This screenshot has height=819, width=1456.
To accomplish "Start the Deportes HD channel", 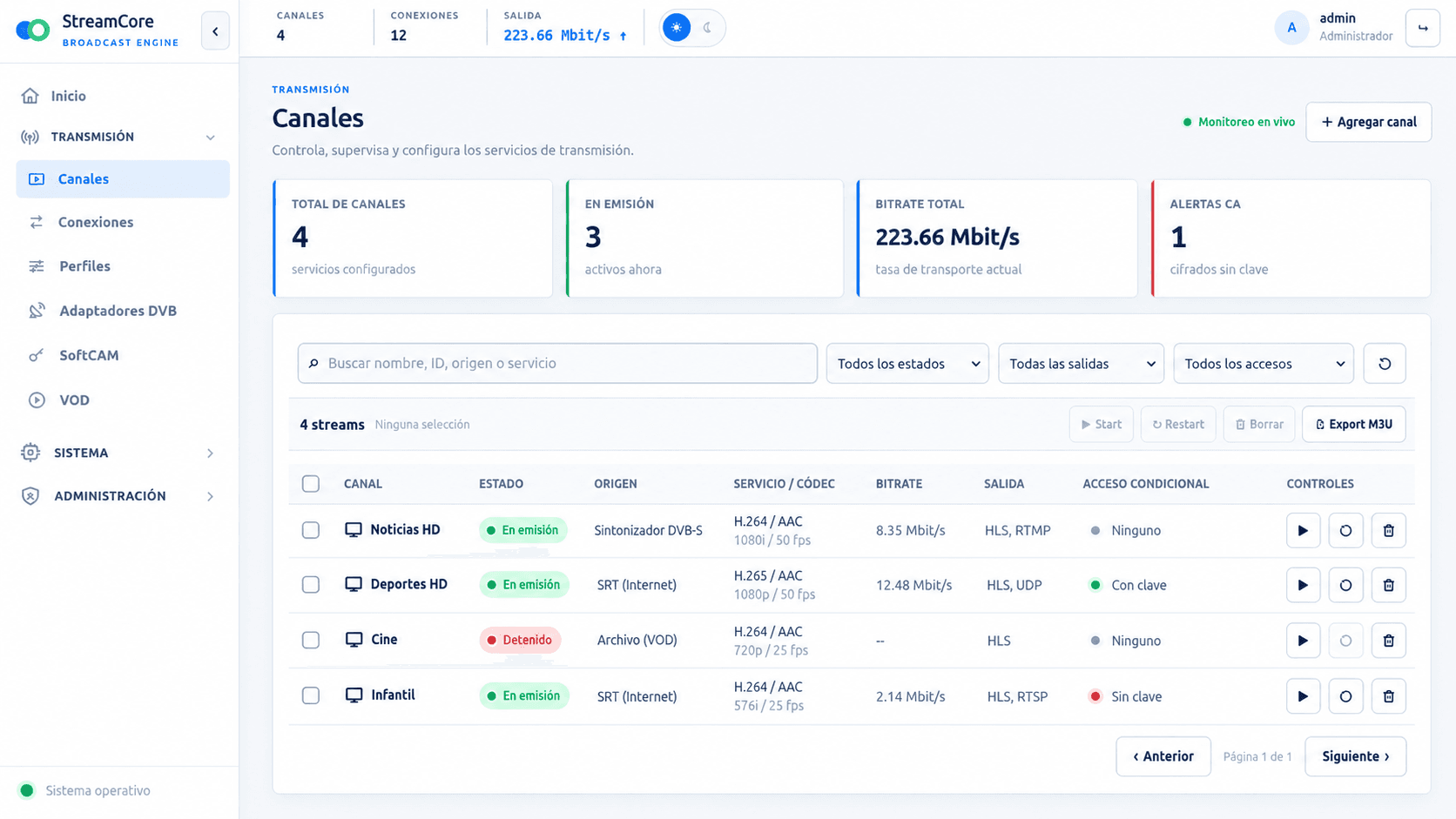I will (x=1303, y=585).
